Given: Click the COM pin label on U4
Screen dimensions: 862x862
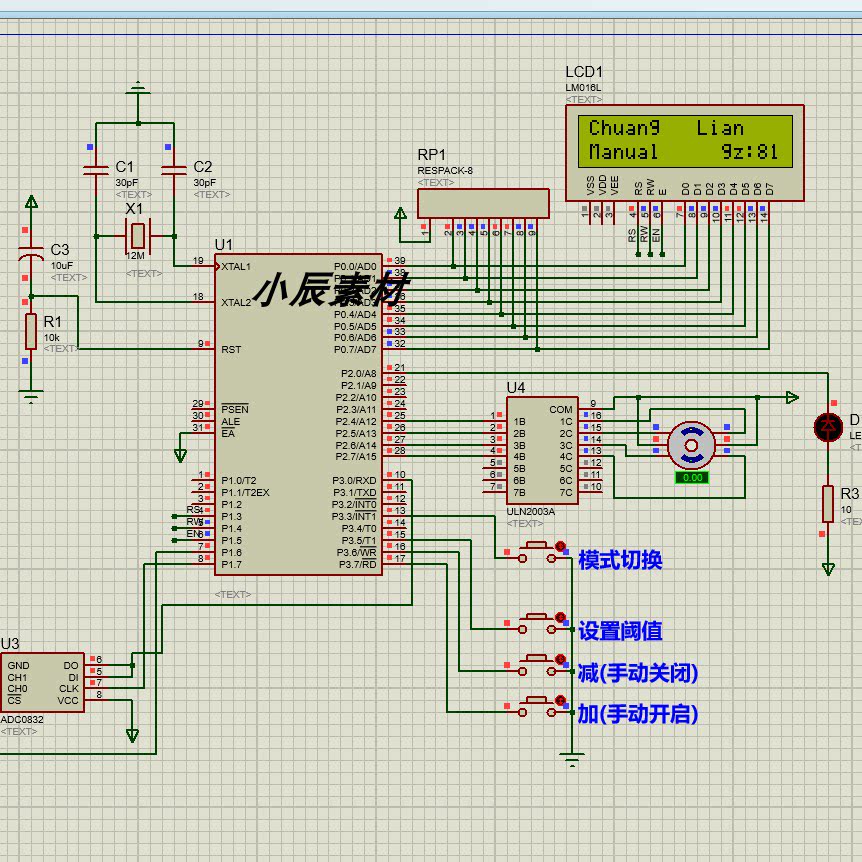Looking at the screenshot, I should 561,410.
